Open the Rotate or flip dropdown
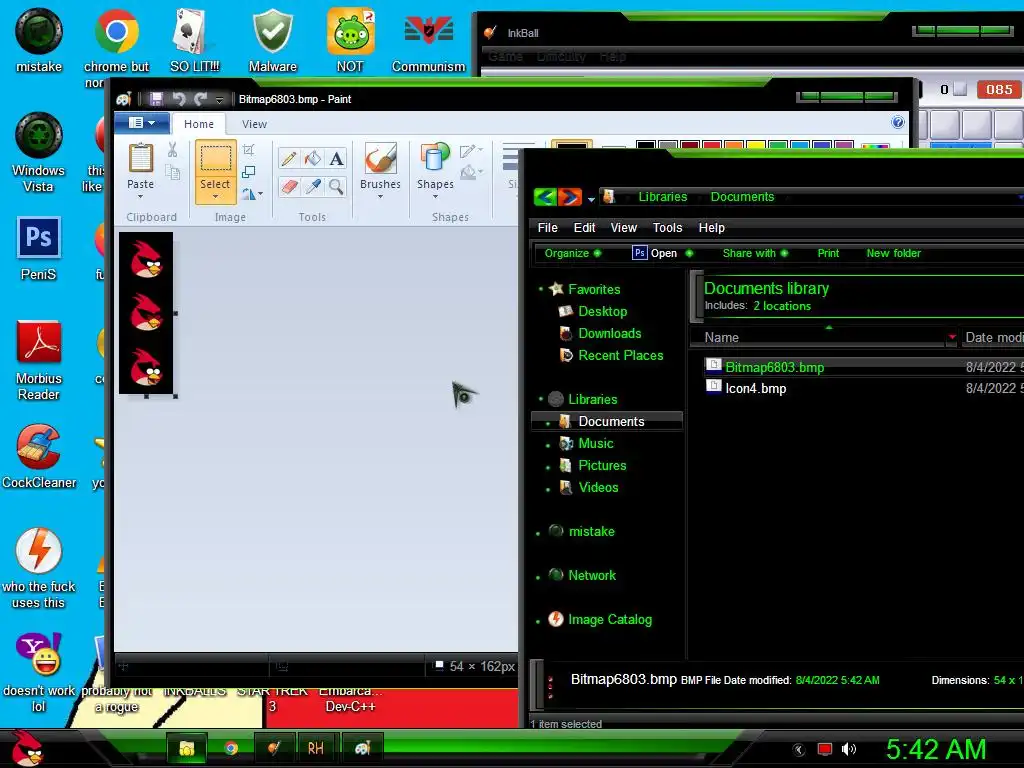Viewport: 1024px width, 768px height. tap(252, 194)
